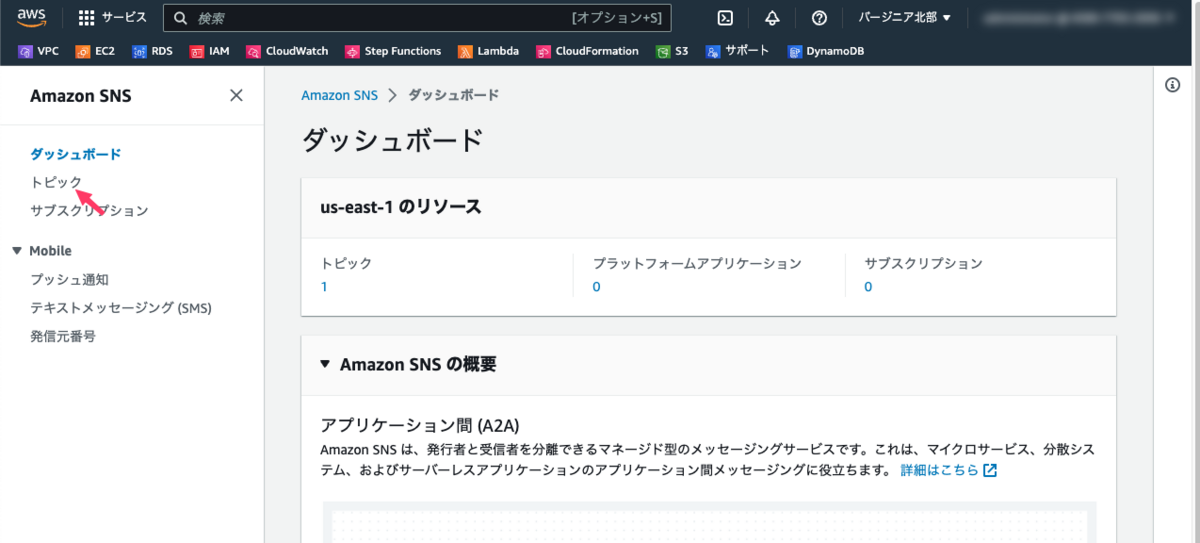Click the Amazon SNS breadcrumb link
The width and height of the screenshot is (1200, 543).
pyautogui.click(x=340, y=95)
